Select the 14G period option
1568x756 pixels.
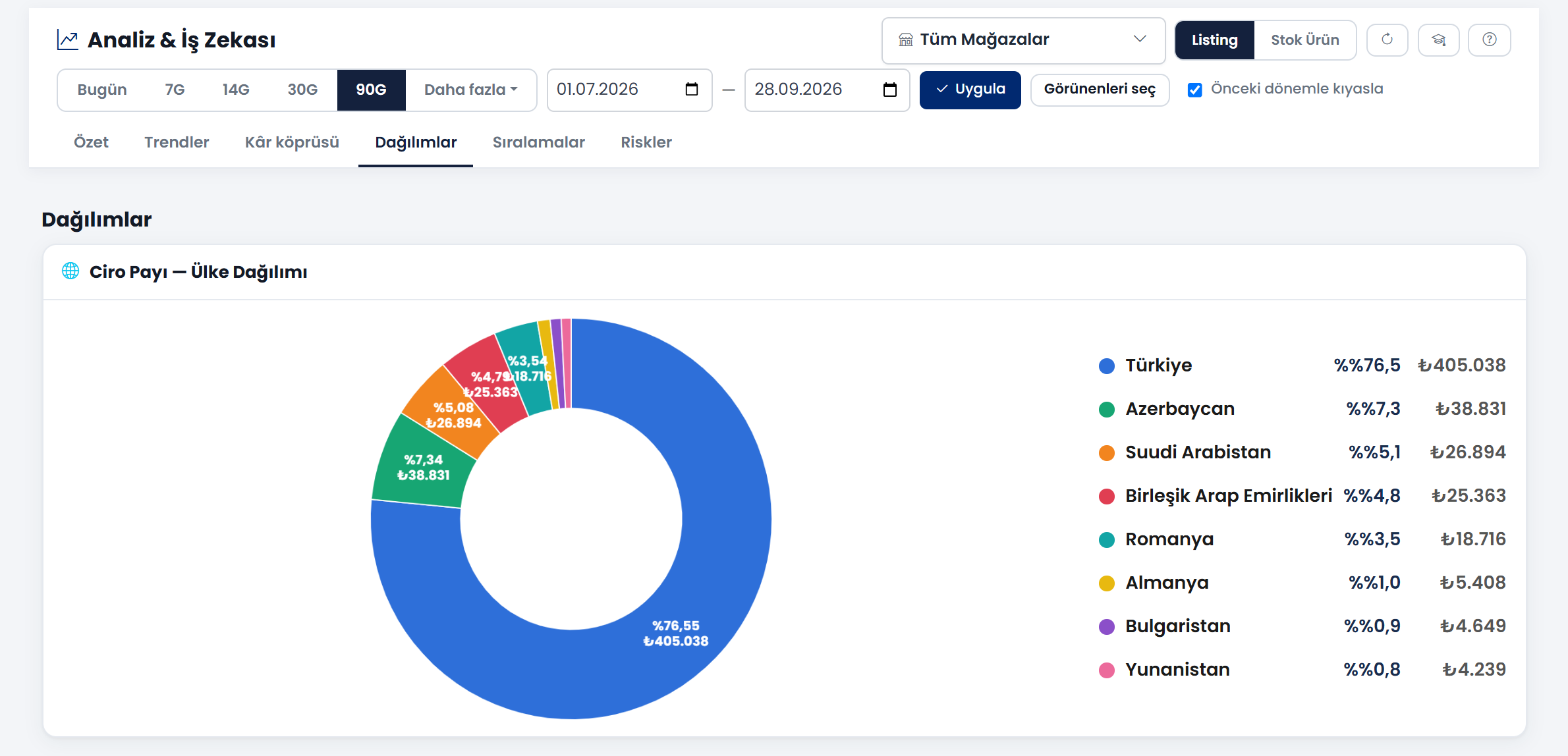click(236, 90)
